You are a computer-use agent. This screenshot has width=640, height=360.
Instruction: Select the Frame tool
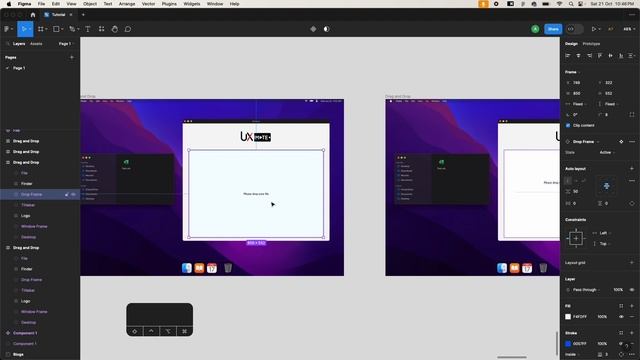[40, 29]
